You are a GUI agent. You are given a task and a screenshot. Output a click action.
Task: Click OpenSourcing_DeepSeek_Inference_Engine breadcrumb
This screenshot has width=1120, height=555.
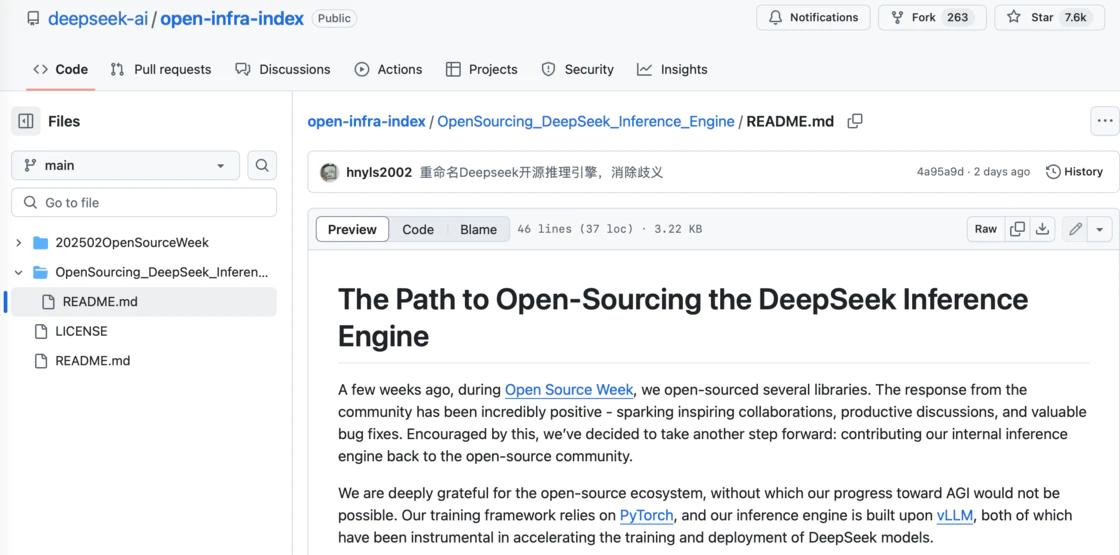(586, 121)
